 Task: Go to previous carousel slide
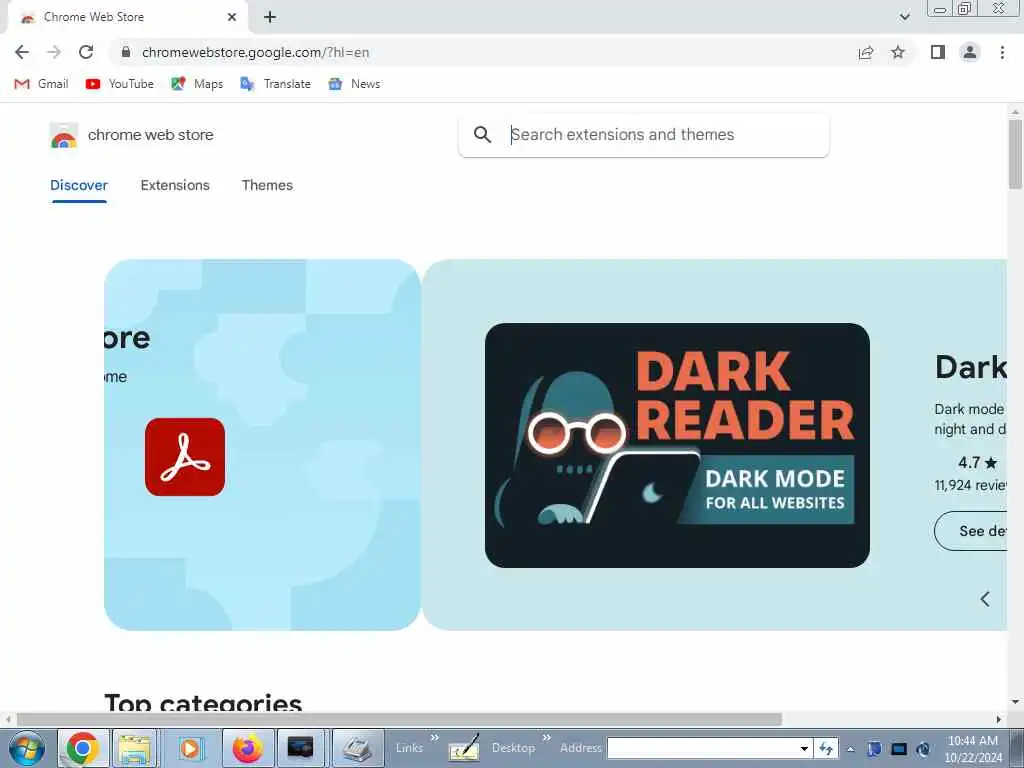985,599
